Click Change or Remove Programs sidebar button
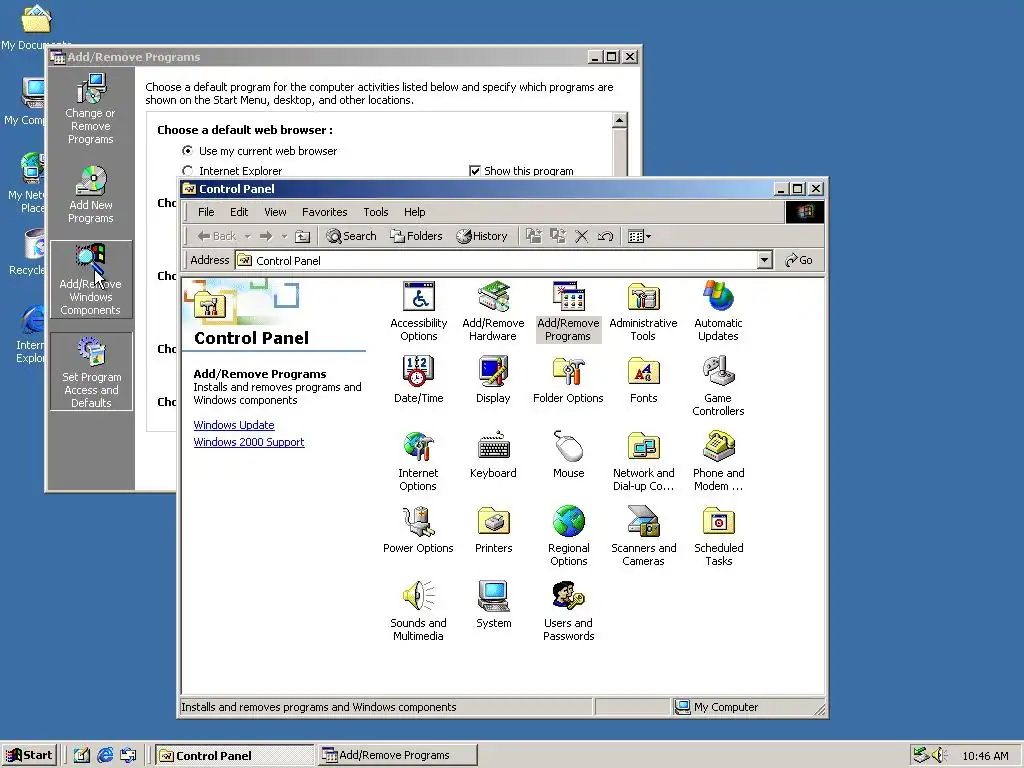Screen dimensions: 1024x768 click(91, 109)
